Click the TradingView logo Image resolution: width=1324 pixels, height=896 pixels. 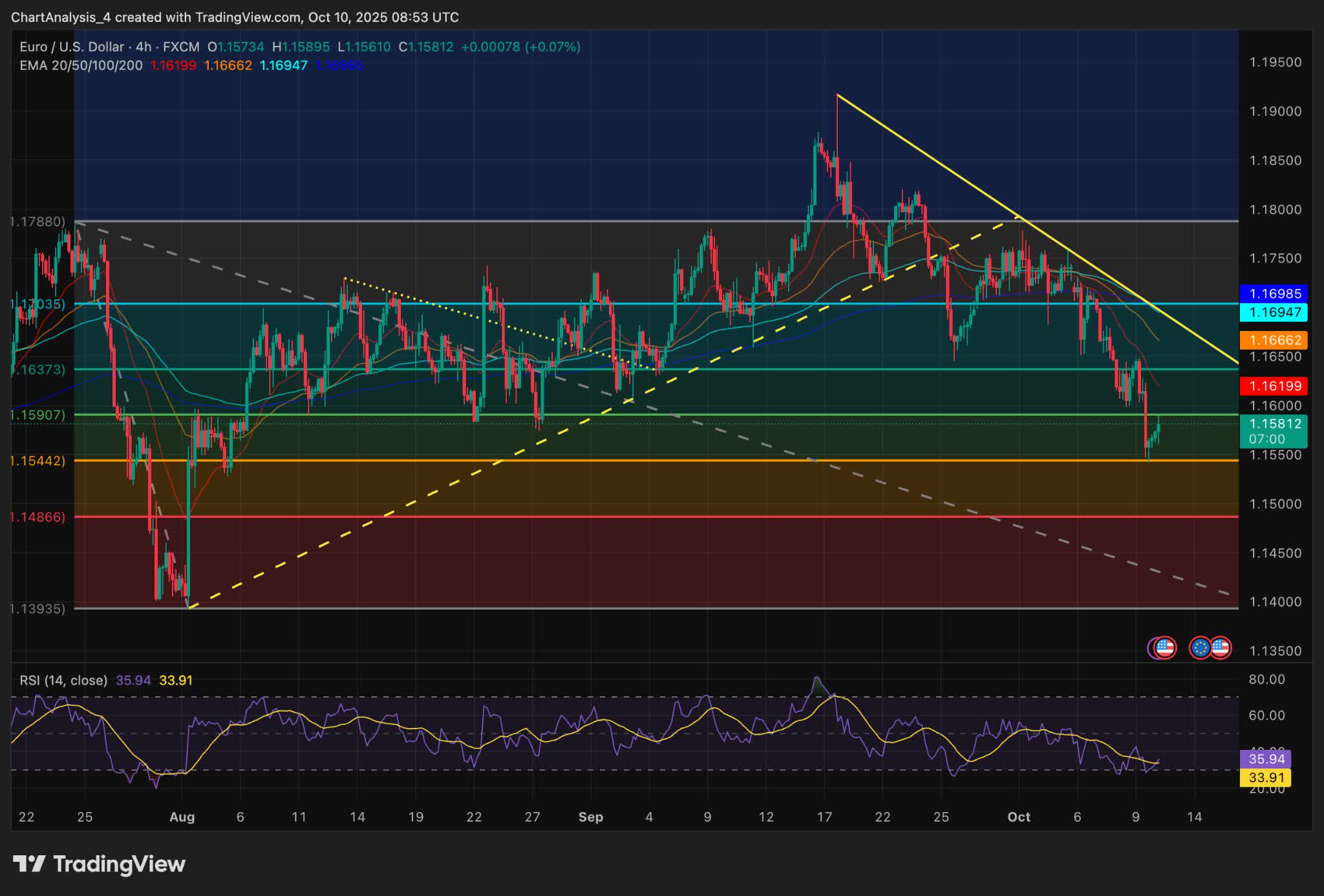coord(97,864)
